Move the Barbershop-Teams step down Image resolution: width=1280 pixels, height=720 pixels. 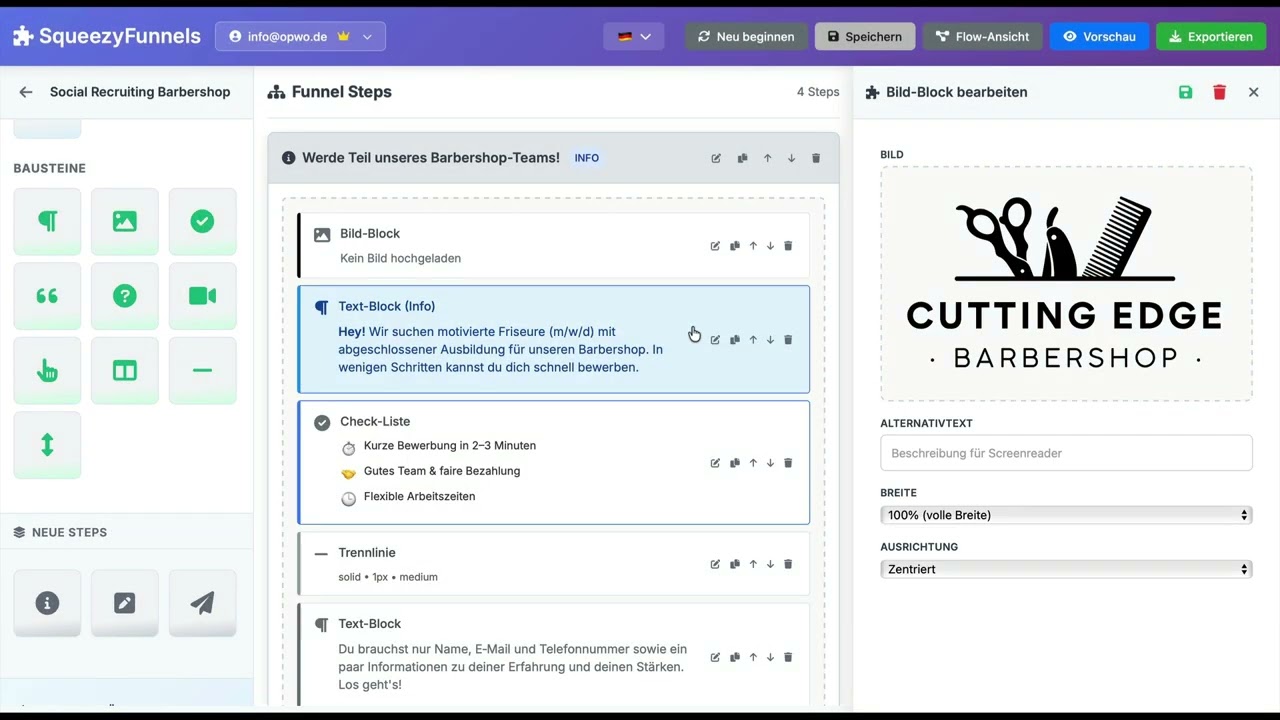[x=791, y=158]
